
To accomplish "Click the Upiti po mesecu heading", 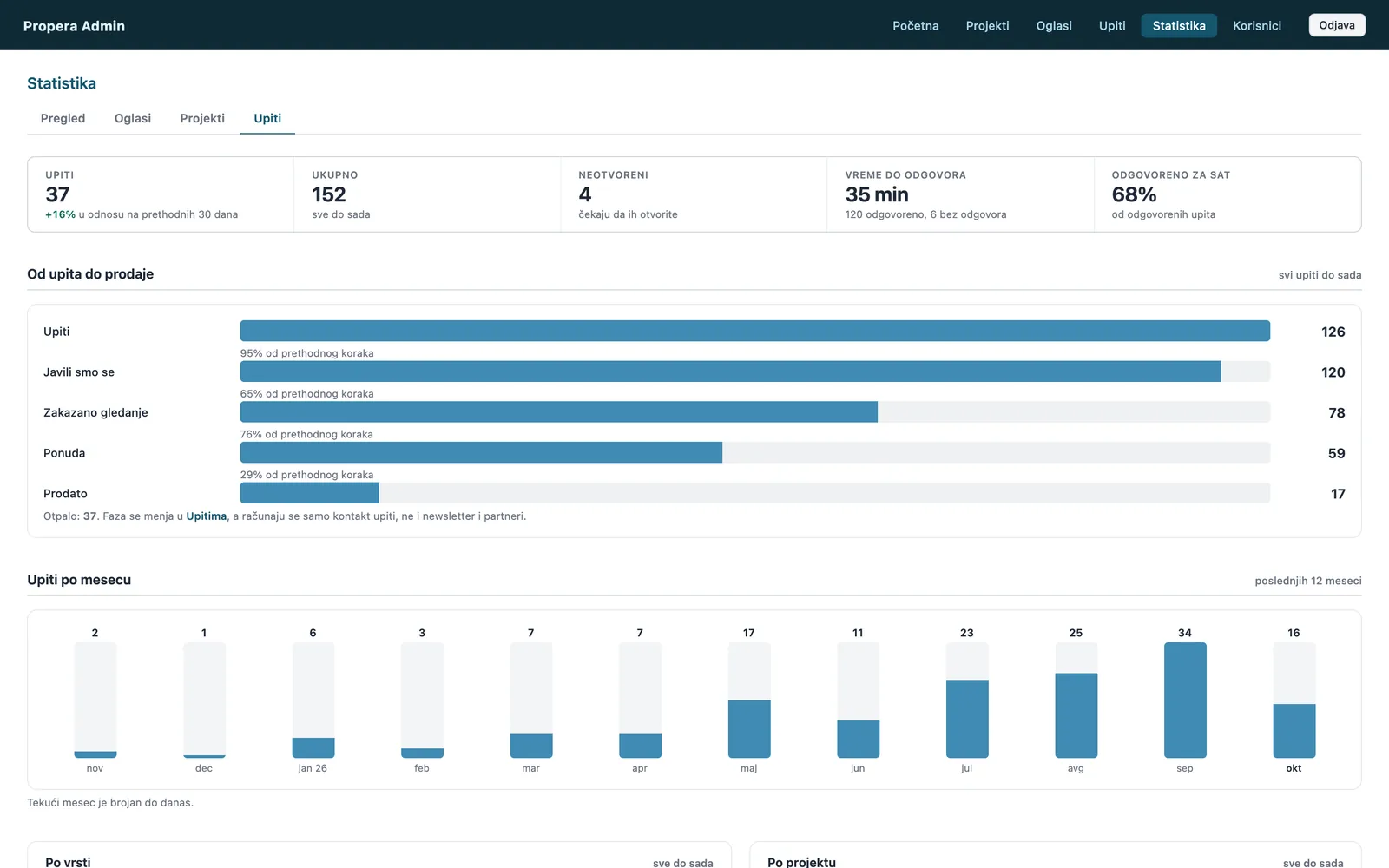I will point(79,580).
